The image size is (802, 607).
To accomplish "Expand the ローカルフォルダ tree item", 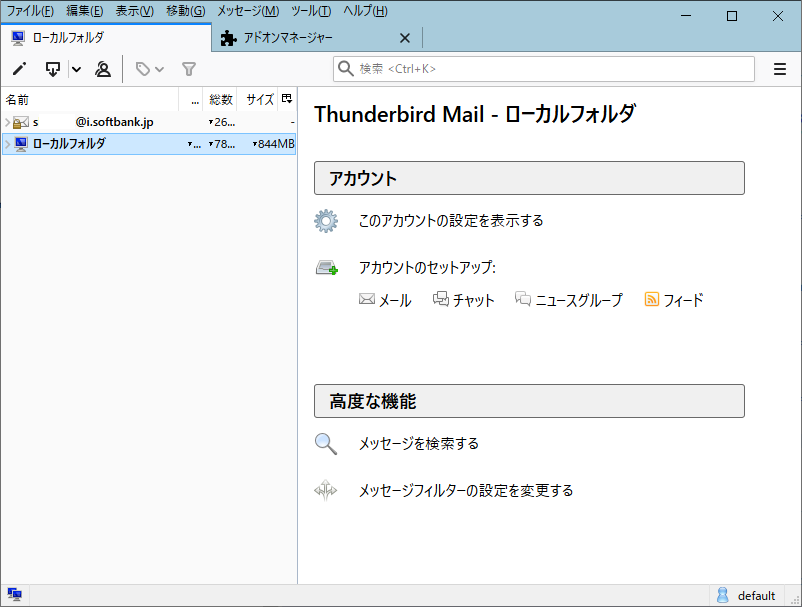I will pos(7,144).
